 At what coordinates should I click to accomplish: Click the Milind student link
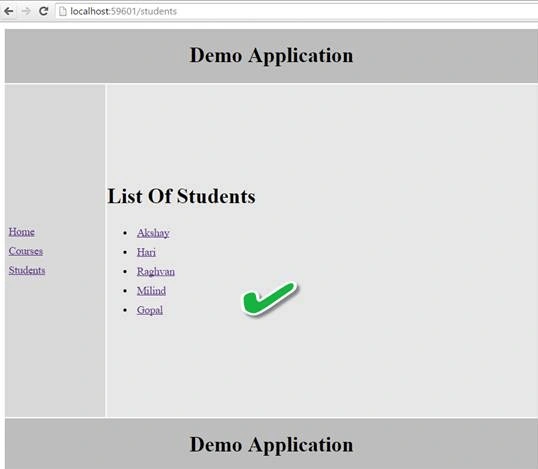pos(151,291)
